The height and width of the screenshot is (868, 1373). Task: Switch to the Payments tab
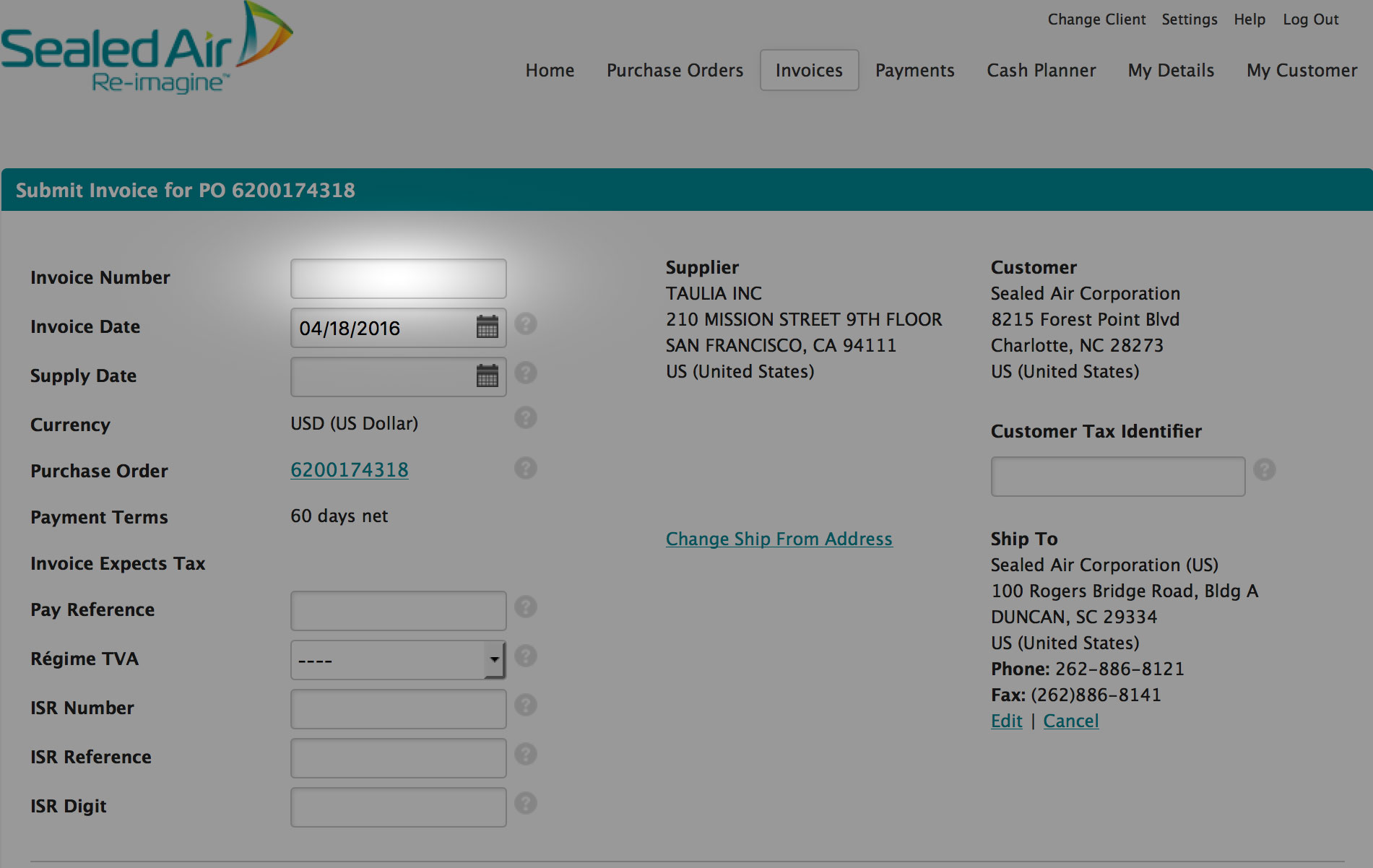click(x=915, y=70)
